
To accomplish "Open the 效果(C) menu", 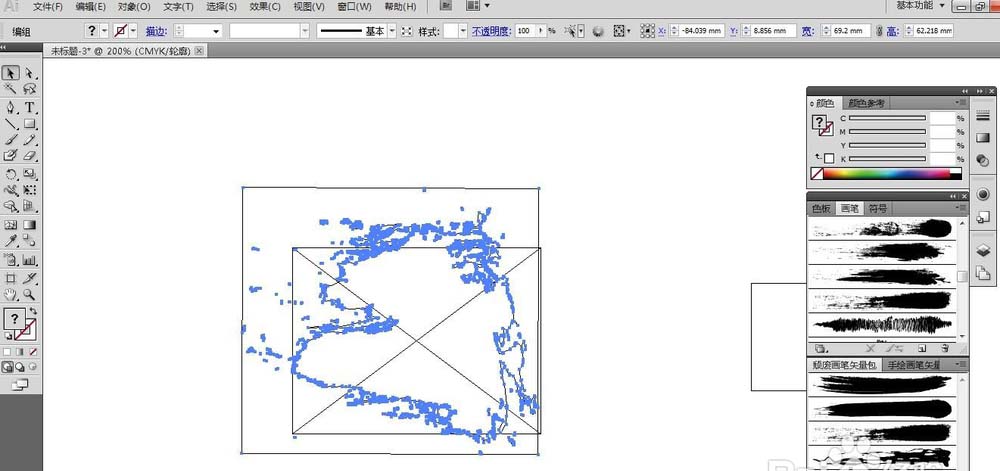I will coord(265,6).
